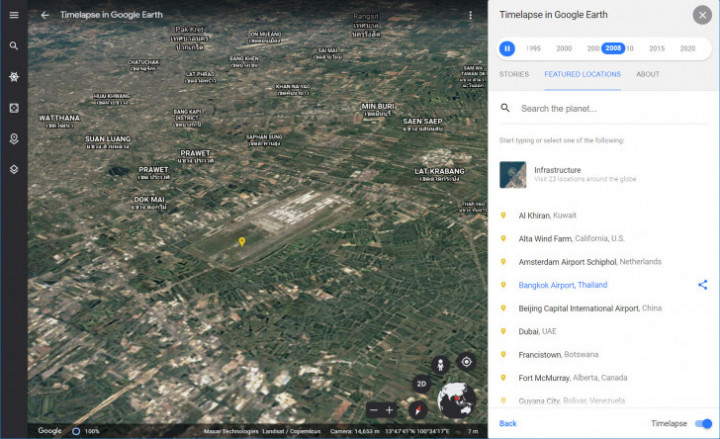Select Bangkok Airport, Thailand
The height and width of the screenshot is (439, 720).
(562, 285)
